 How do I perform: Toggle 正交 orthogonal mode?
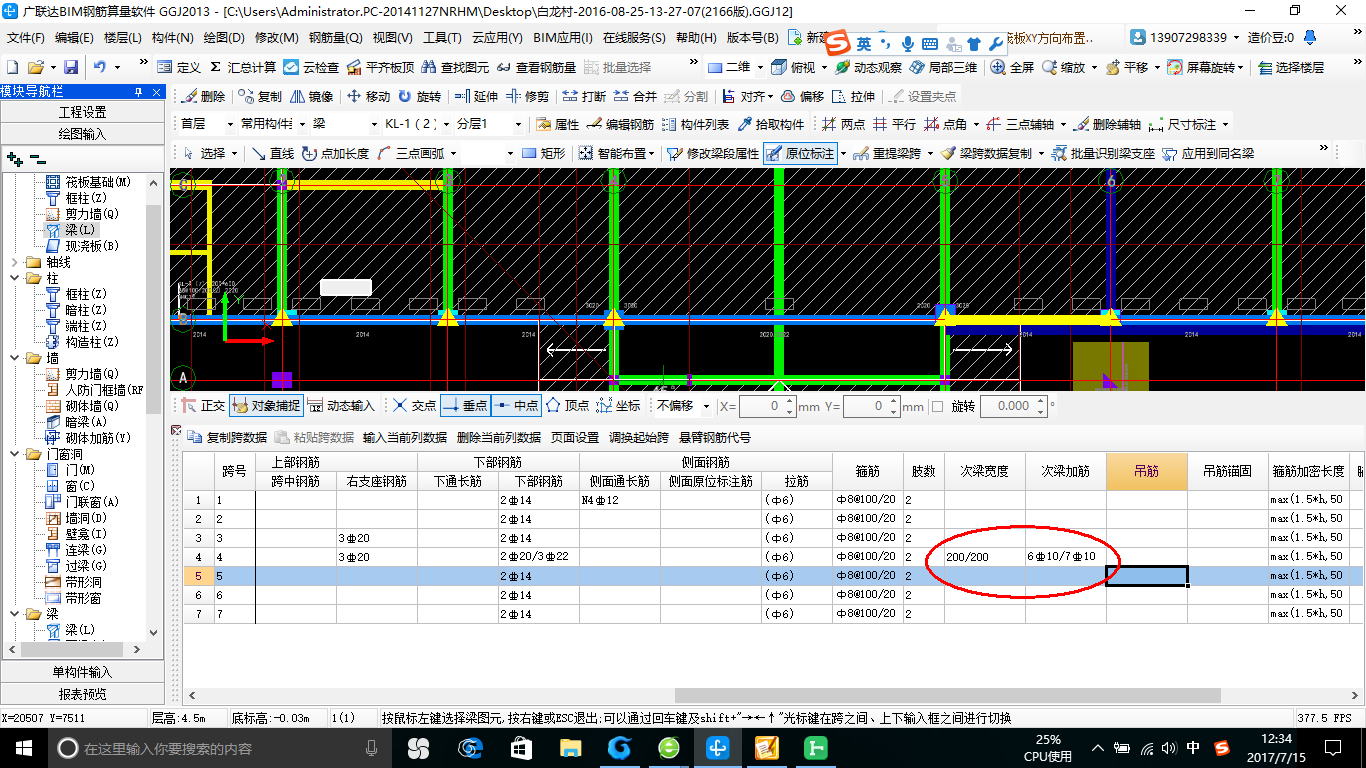[x=203, y=406]
